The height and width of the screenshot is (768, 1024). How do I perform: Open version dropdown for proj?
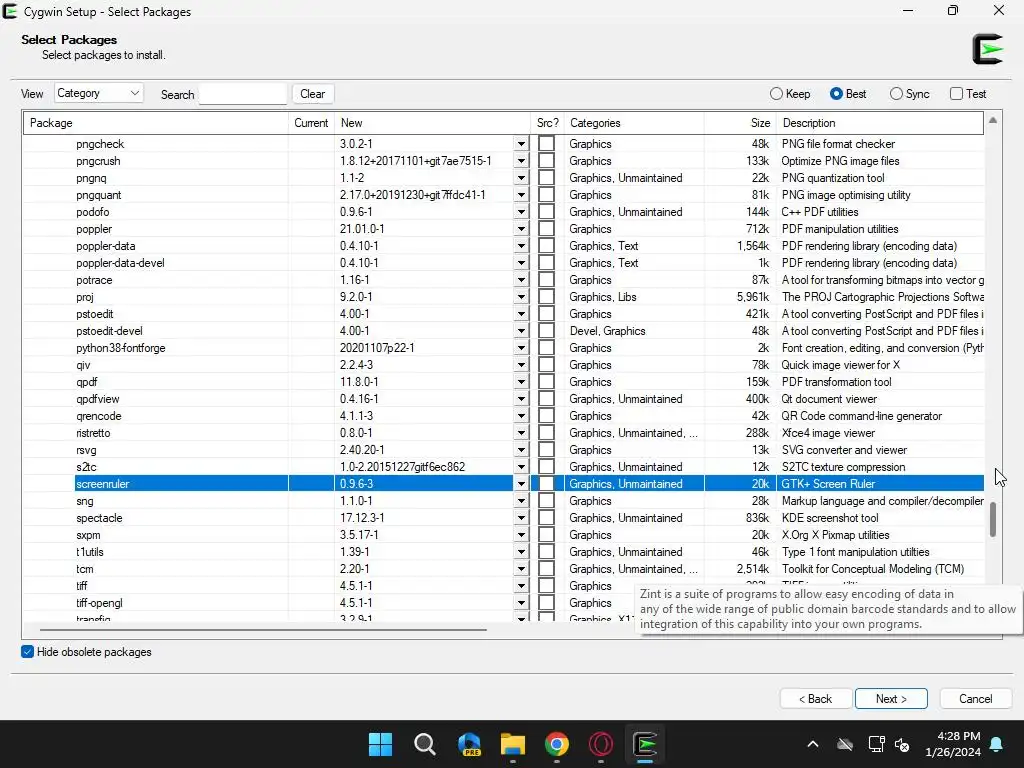pyautogui.click(x=521, y=297)
